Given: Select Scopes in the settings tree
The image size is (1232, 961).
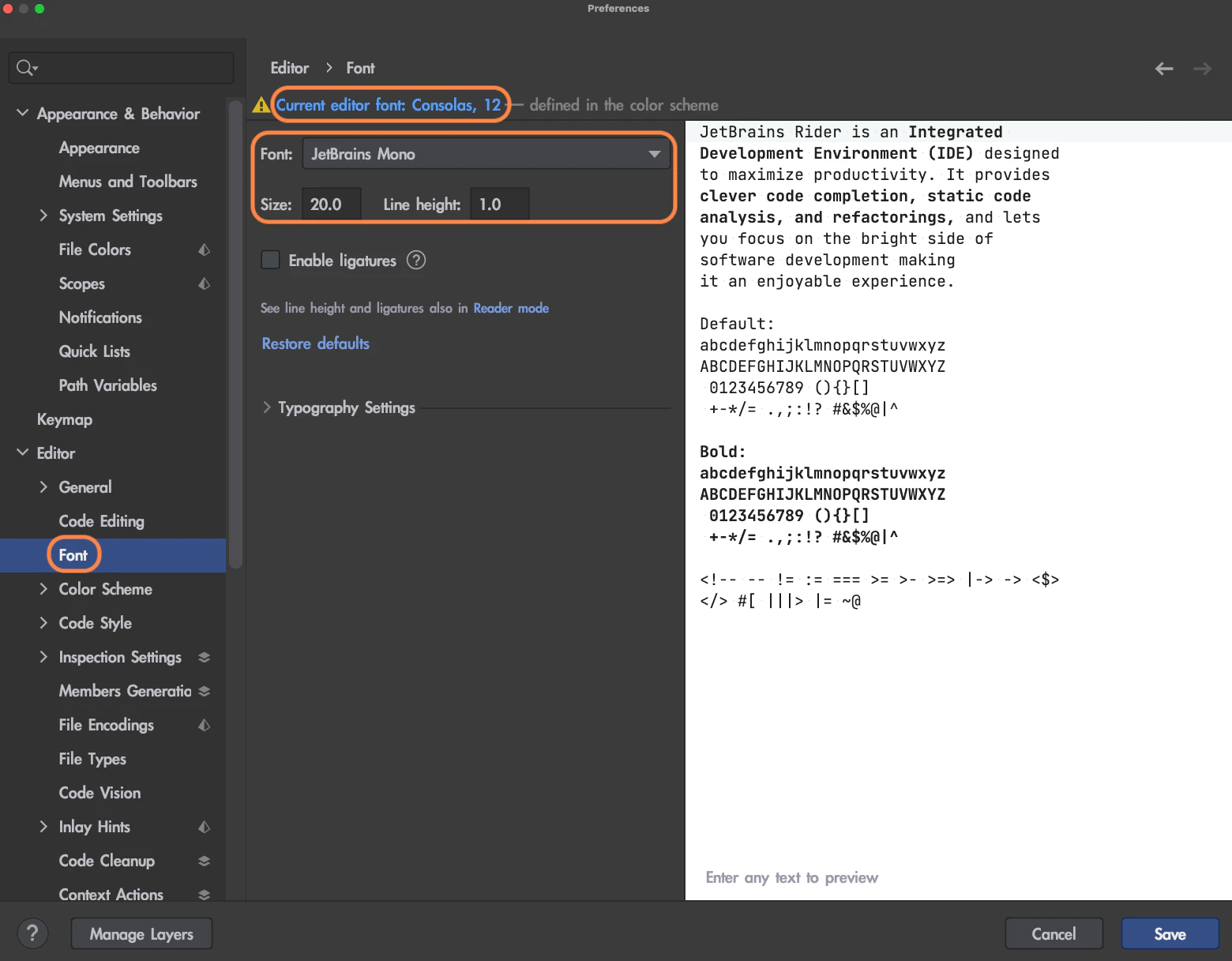Looking at the screenshot, I should coord(81,283).
